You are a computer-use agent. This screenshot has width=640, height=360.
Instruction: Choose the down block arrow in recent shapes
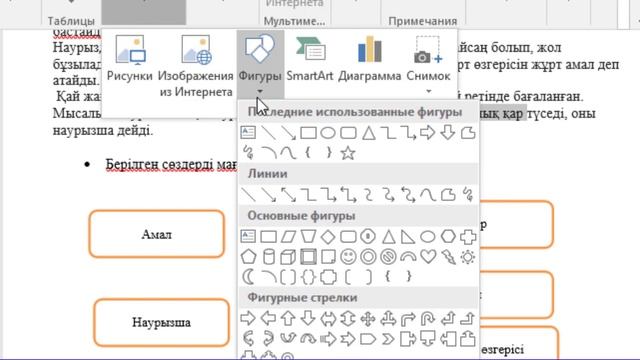tap(448, 133)
